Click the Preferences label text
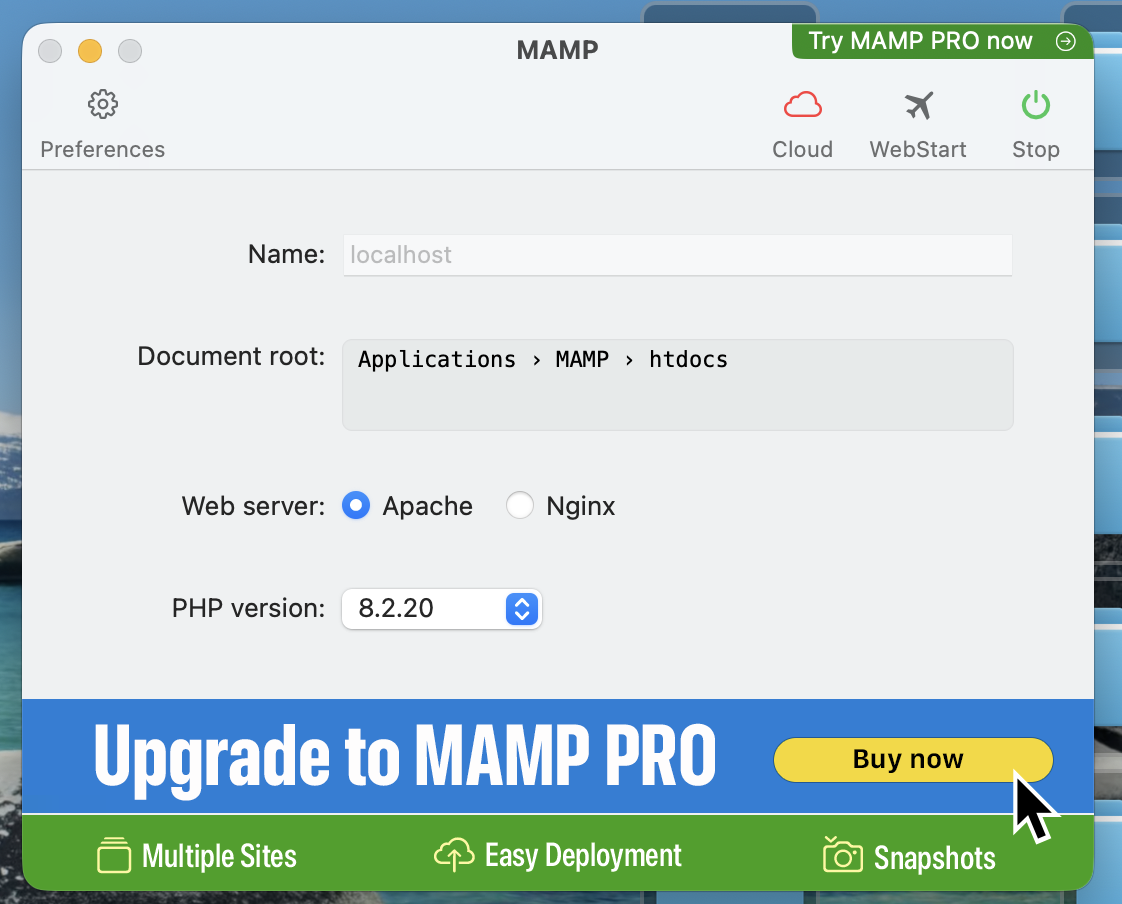1122x904 pixels. click(102, 150)
